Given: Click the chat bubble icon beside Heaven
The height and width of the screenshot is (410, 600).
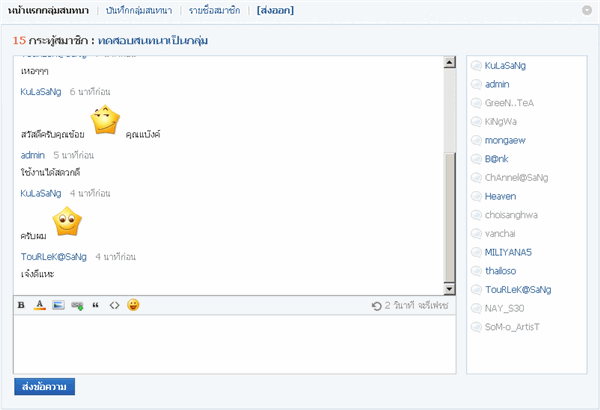Looking at the screenshot, I should [x=476, y=196].
